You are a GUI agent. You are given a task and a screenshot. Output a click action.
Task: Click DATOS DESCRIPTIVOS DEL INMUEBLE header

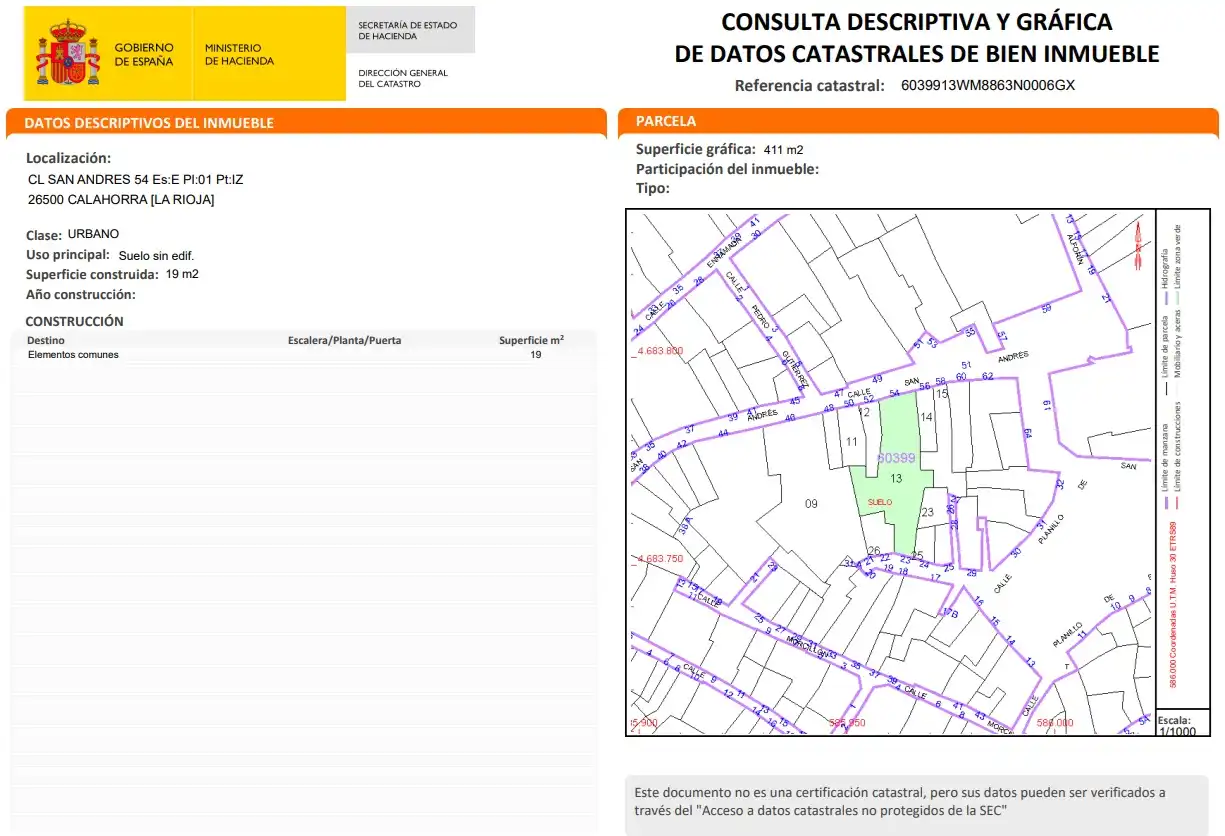click(148, 123)
